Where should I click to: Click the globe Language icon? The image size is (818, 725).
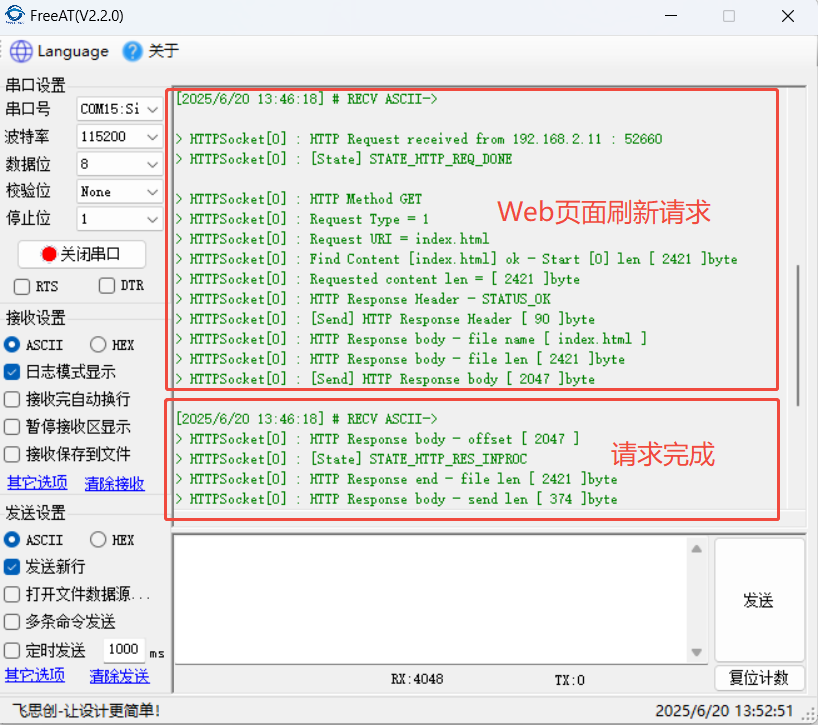point(21,51)
